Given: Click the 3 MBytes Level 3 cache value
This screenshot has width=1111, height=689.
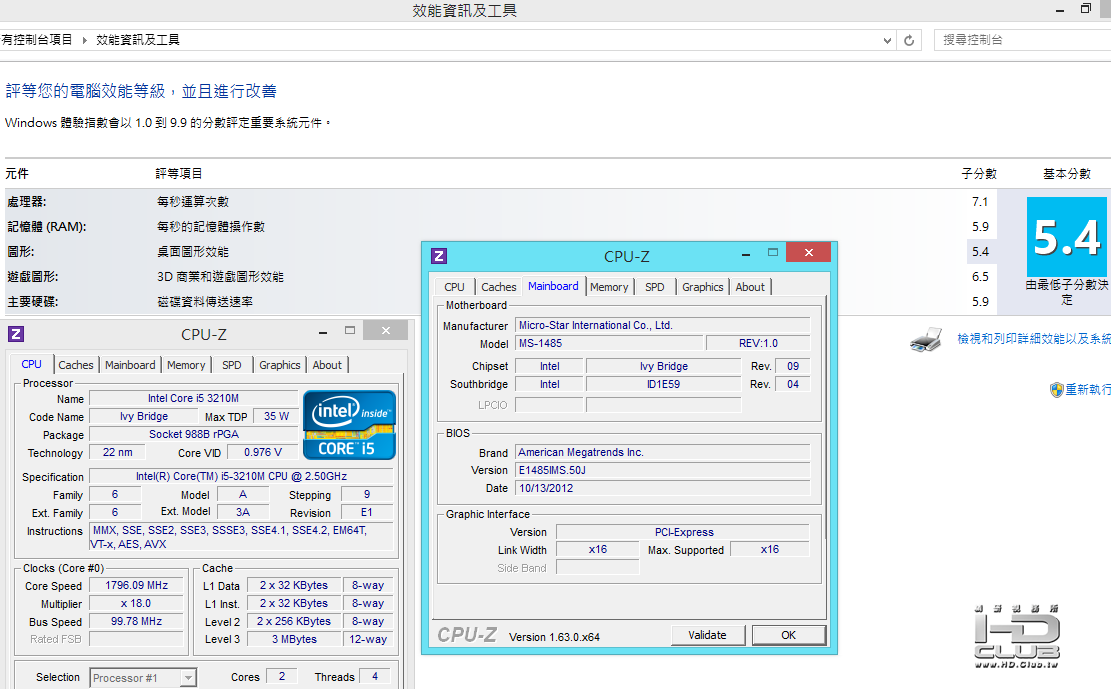Looking at the screenshot, I should 294,639.
